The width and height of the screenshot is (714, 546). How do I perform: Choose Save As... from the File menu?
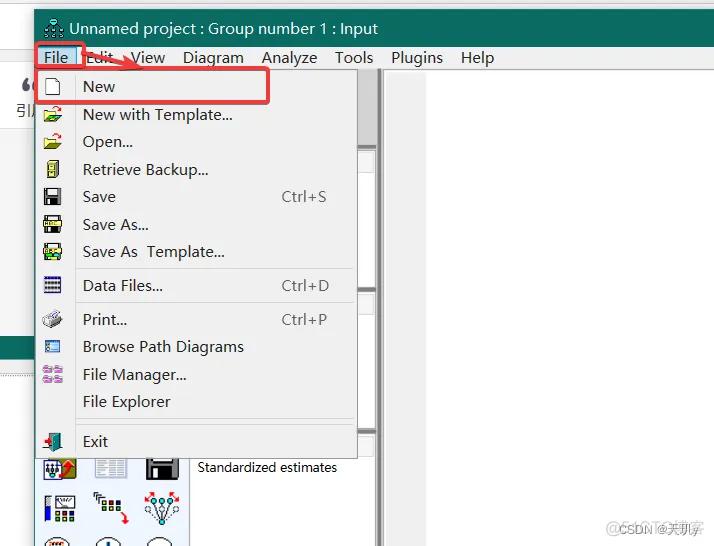tap(116, 225)
